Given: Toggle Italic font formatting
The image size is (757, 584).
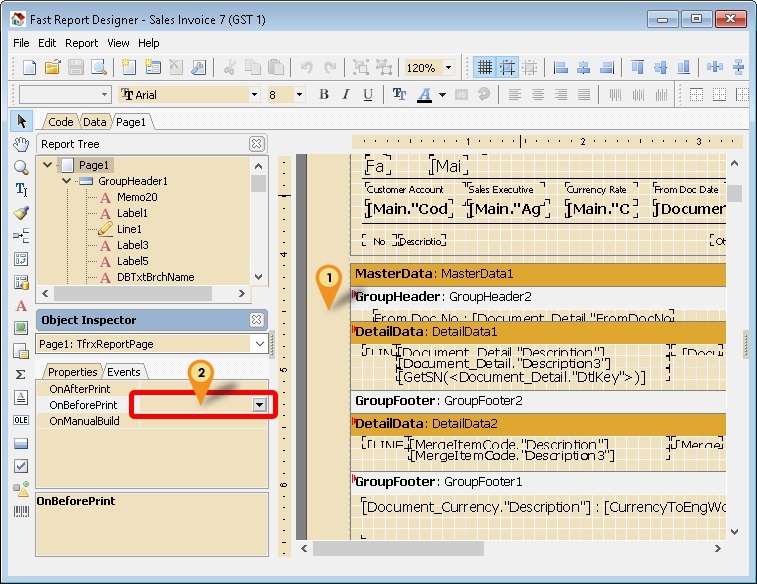Looking at the screenshot, I should click(x=346, y=95).
